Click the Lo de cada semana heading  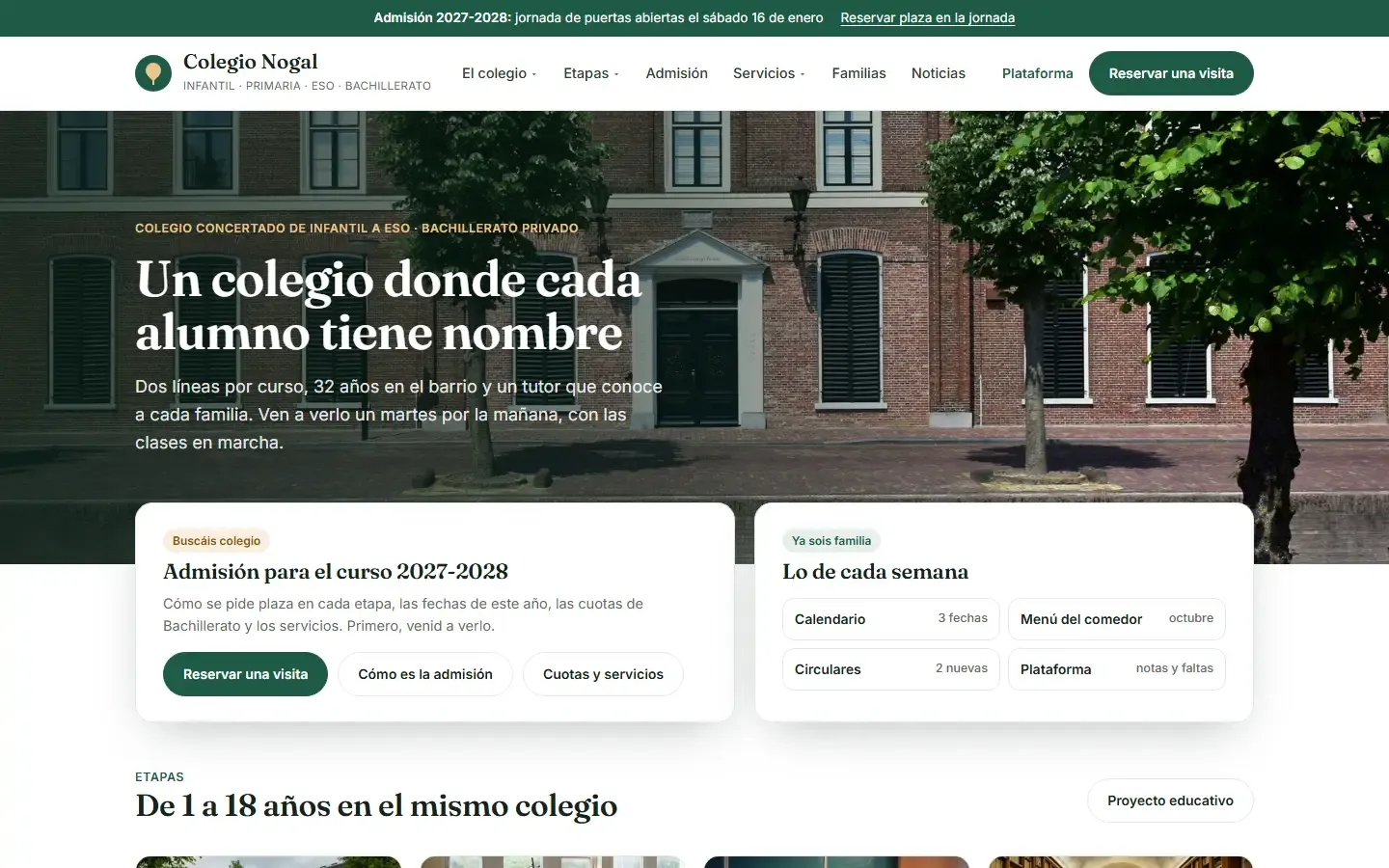875,572
